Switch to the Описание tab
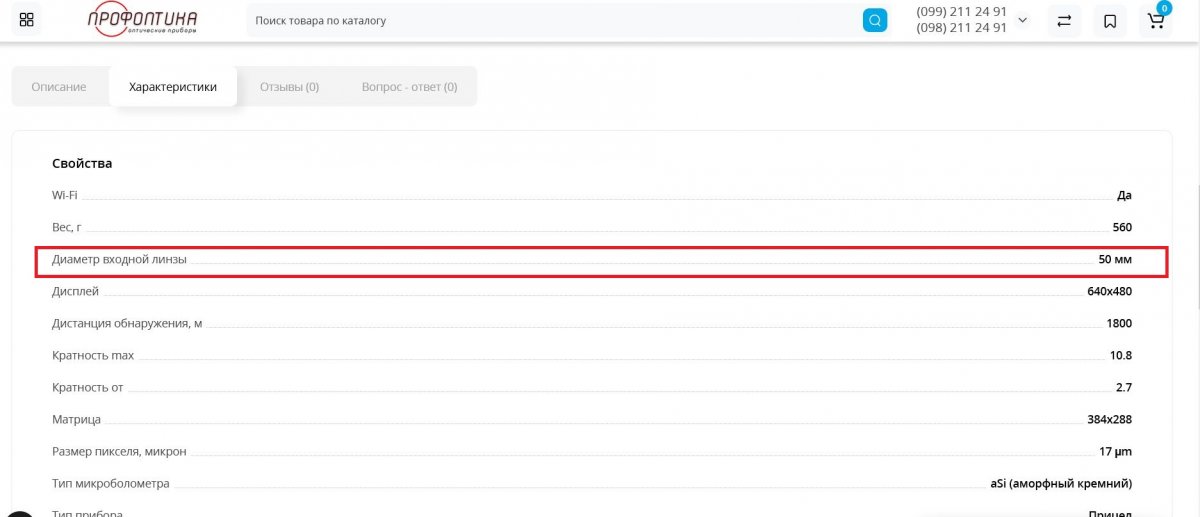The width and height of the screenshot is (1200, 517). [59, 87]
